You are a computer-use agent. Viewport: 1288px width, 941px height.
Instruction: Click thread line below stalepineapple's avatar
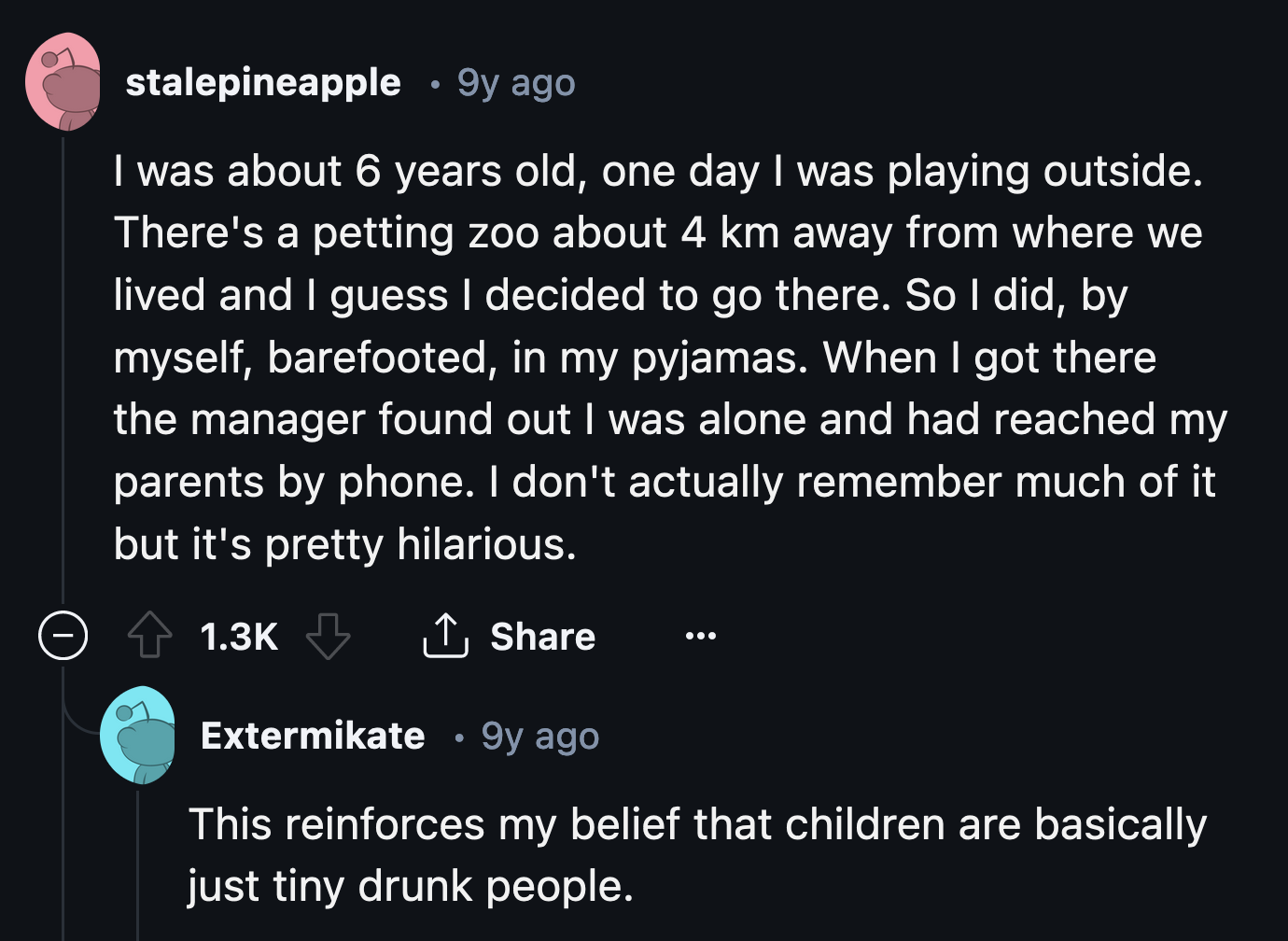click(63, 373)
